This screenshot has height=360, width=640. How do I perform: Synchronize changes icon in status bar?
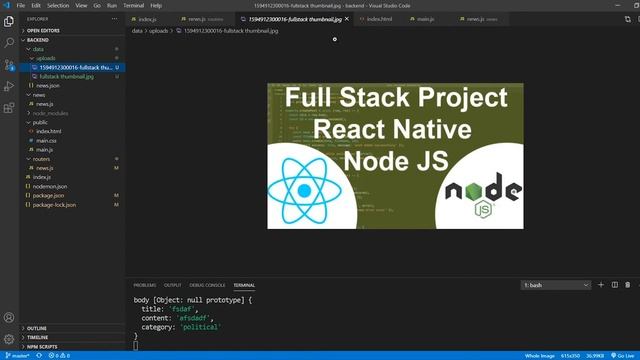click(x=39, y=356)
